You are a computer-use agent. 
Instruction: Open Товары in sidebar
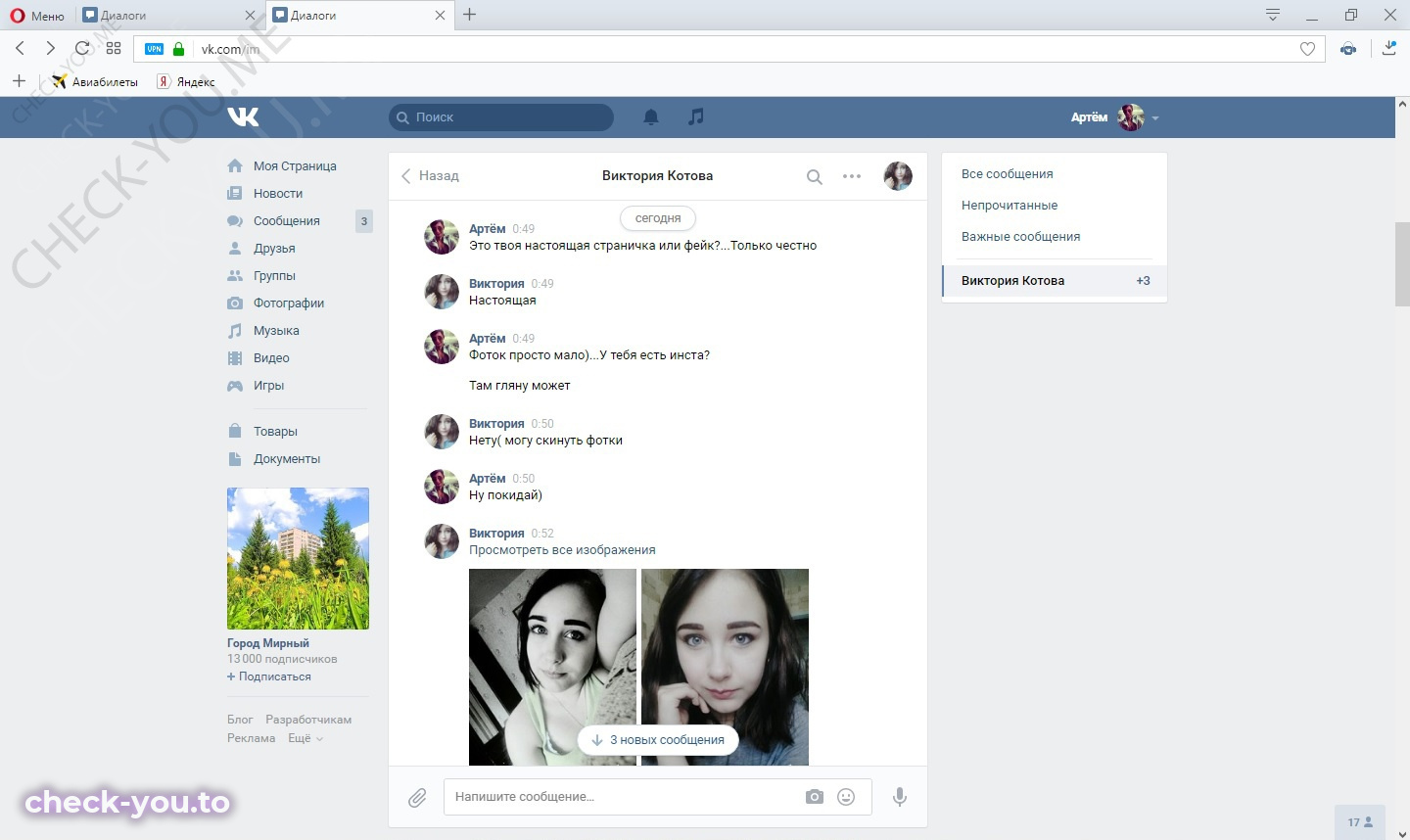pyautogui.click(x=275, y=431)
